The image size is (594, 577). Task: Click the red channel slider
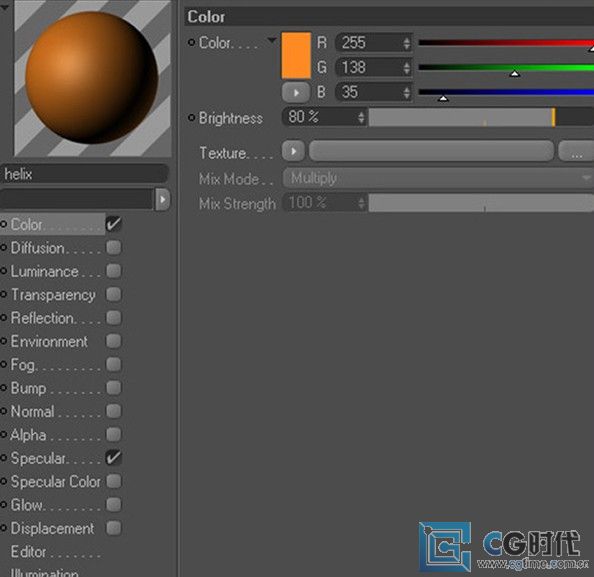click(506, 43)
